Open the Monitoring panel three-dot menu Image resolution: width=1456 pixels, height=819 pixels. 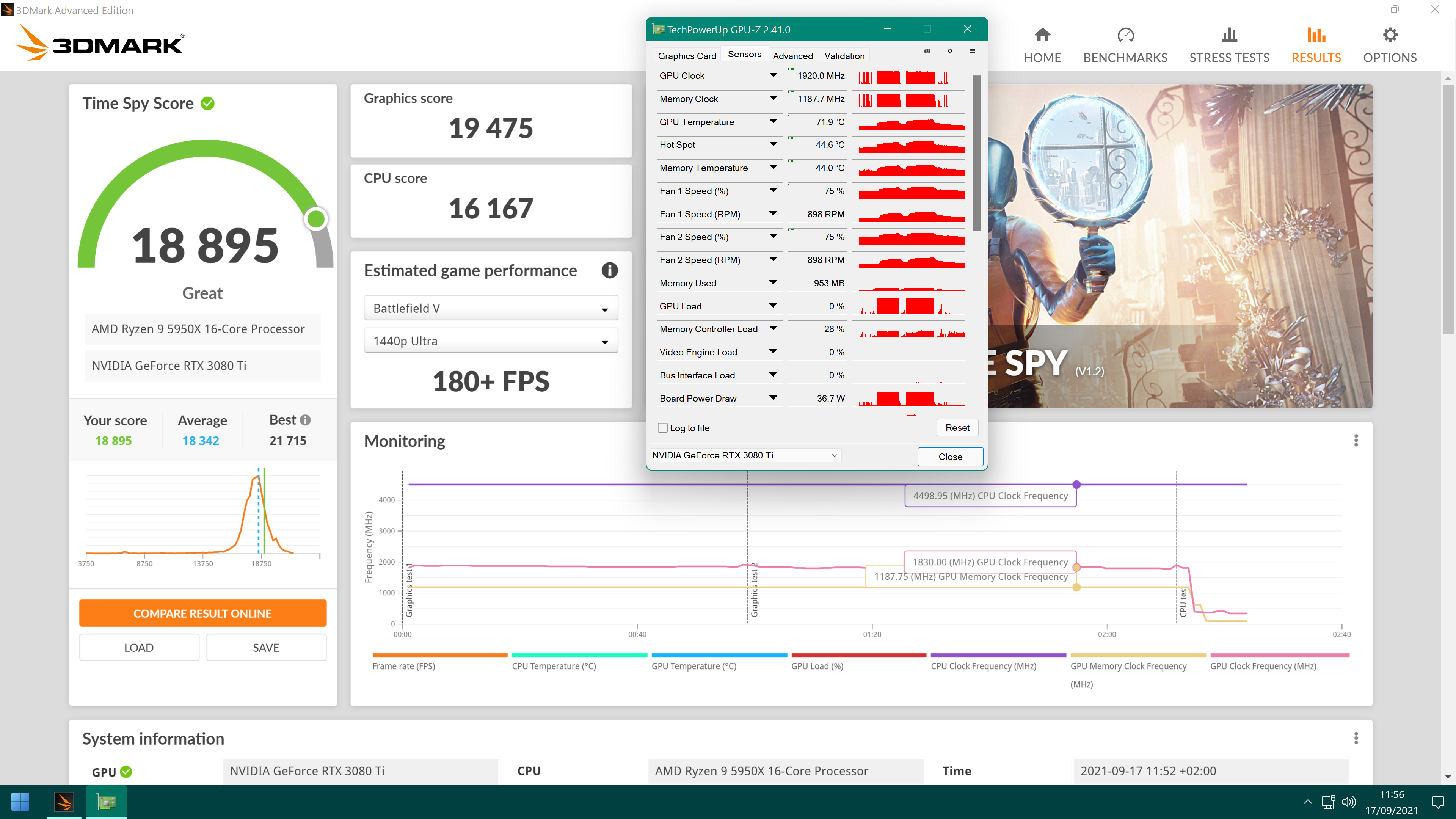click(x=1356, y=440)
